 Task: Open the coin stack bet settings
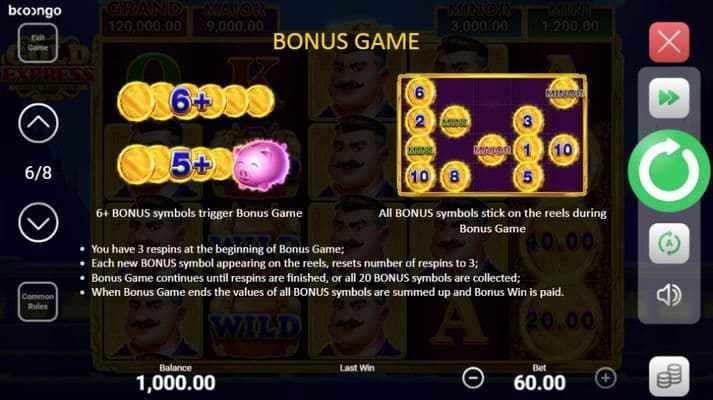(669, 377)
